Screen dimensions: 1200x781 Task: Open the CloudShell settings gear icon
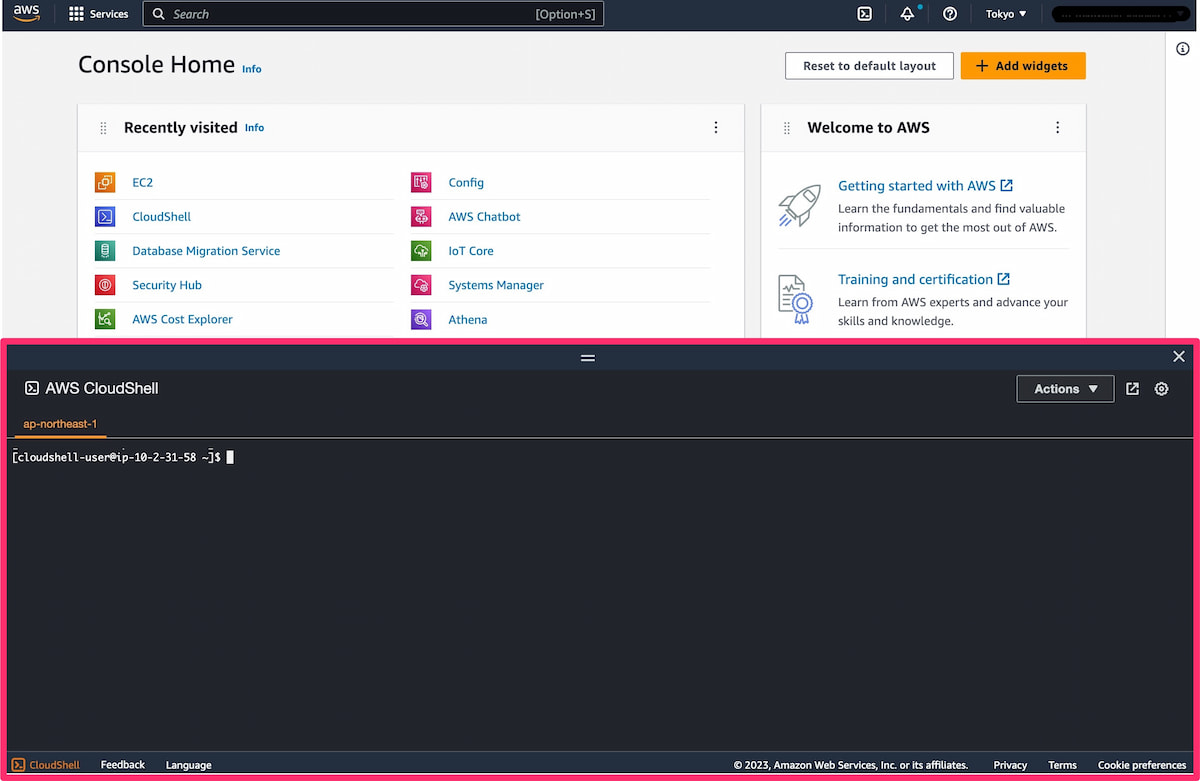coord(1161,388)
